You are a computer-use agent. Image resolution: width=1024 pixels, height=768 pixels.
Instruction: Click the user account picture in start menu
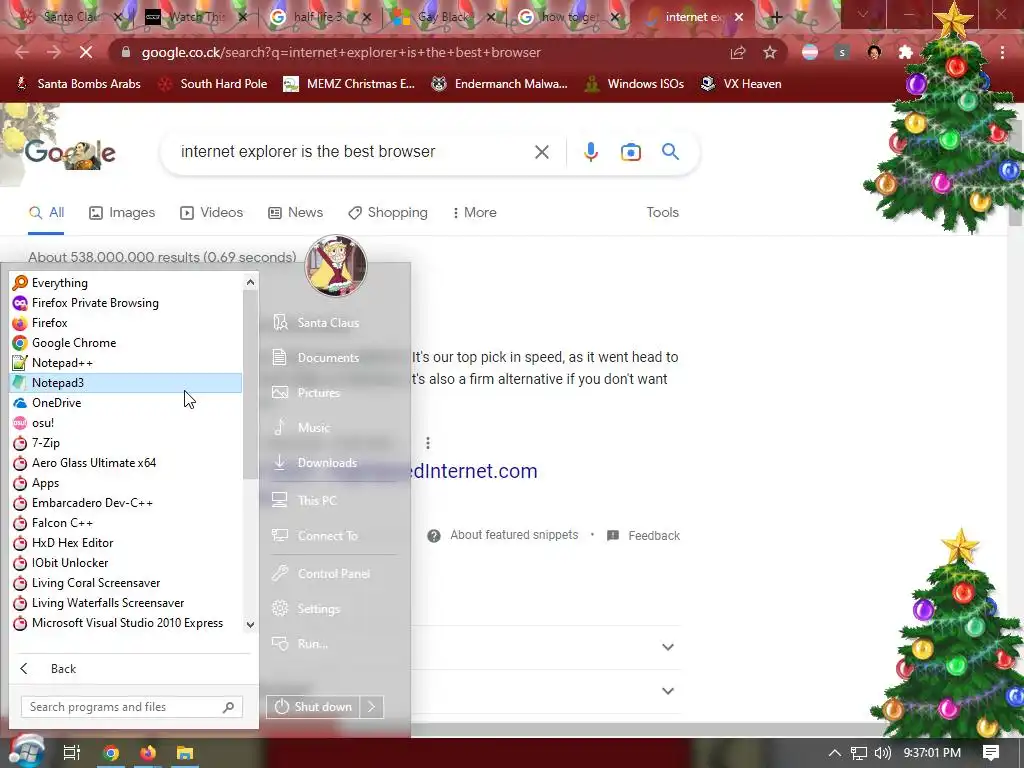pos(336,266)
